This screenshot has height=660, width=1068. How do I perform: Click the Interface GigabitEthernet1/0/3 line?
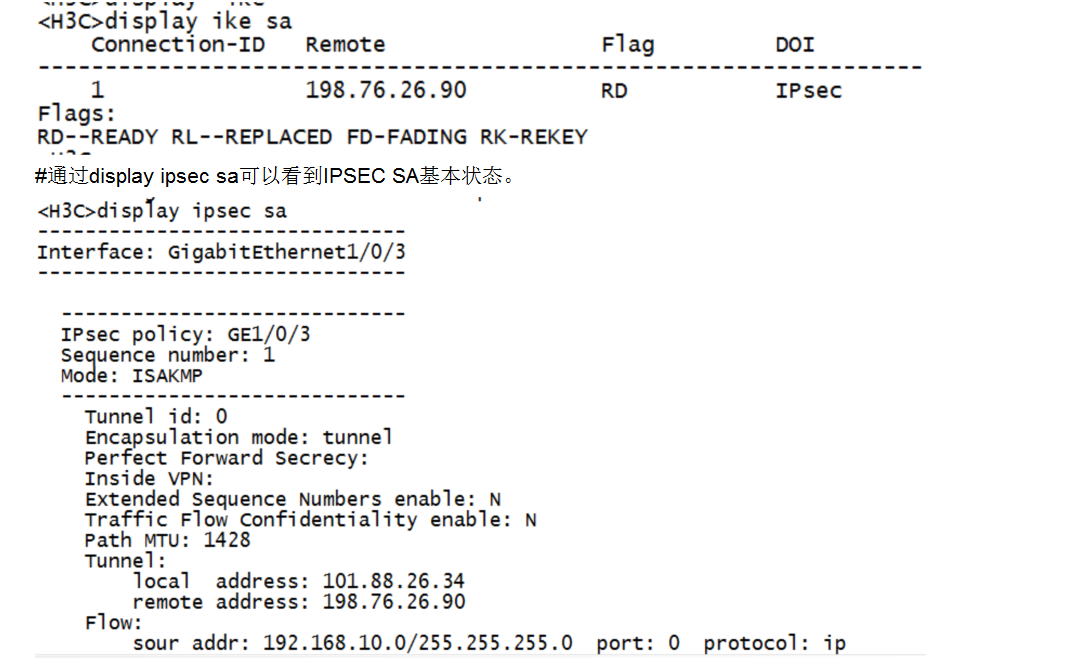(x=221, y=252)
